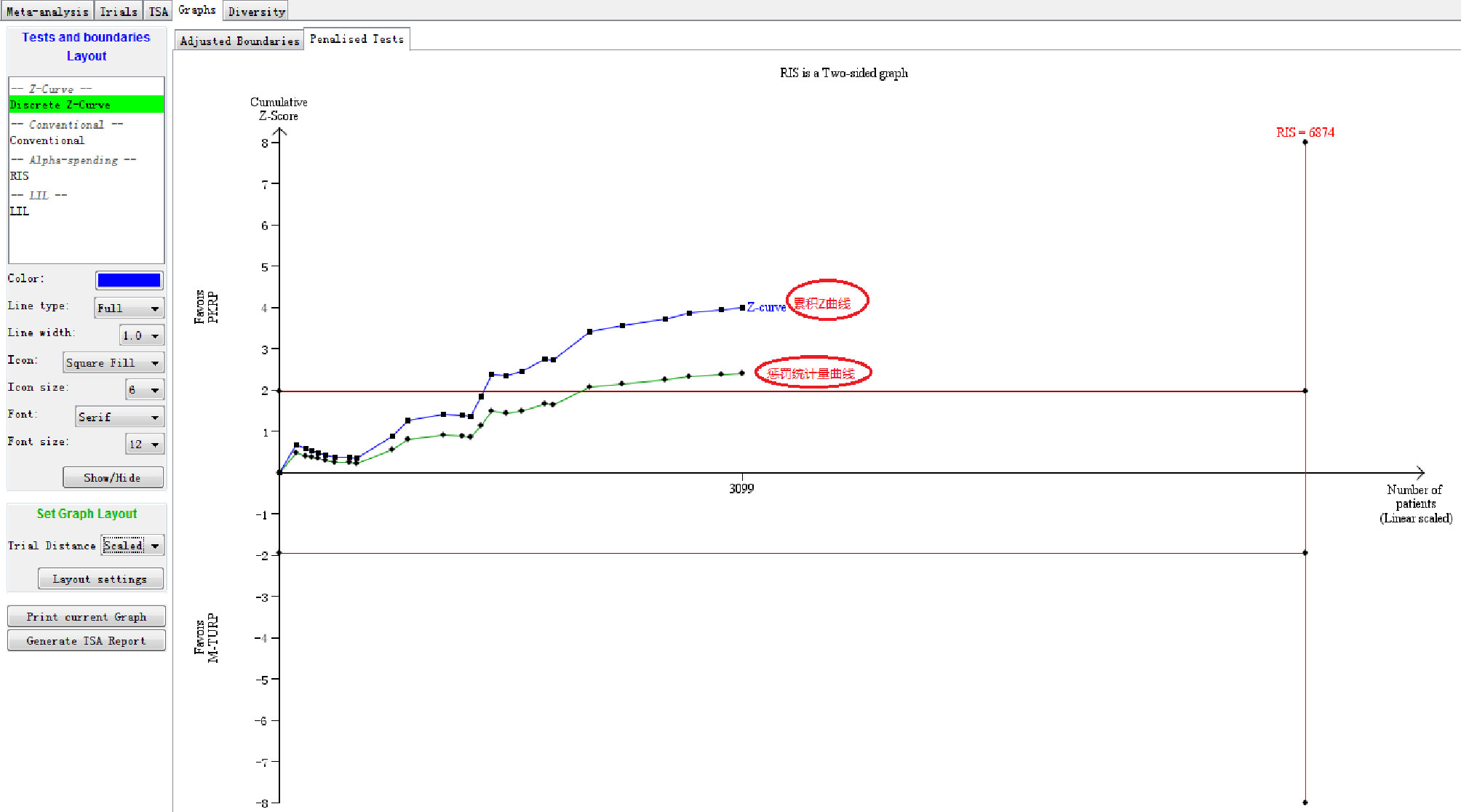Expand the Font dropdown showing Serif
The width and height of the screenshot is (1461, 812).
pos(120,417)
